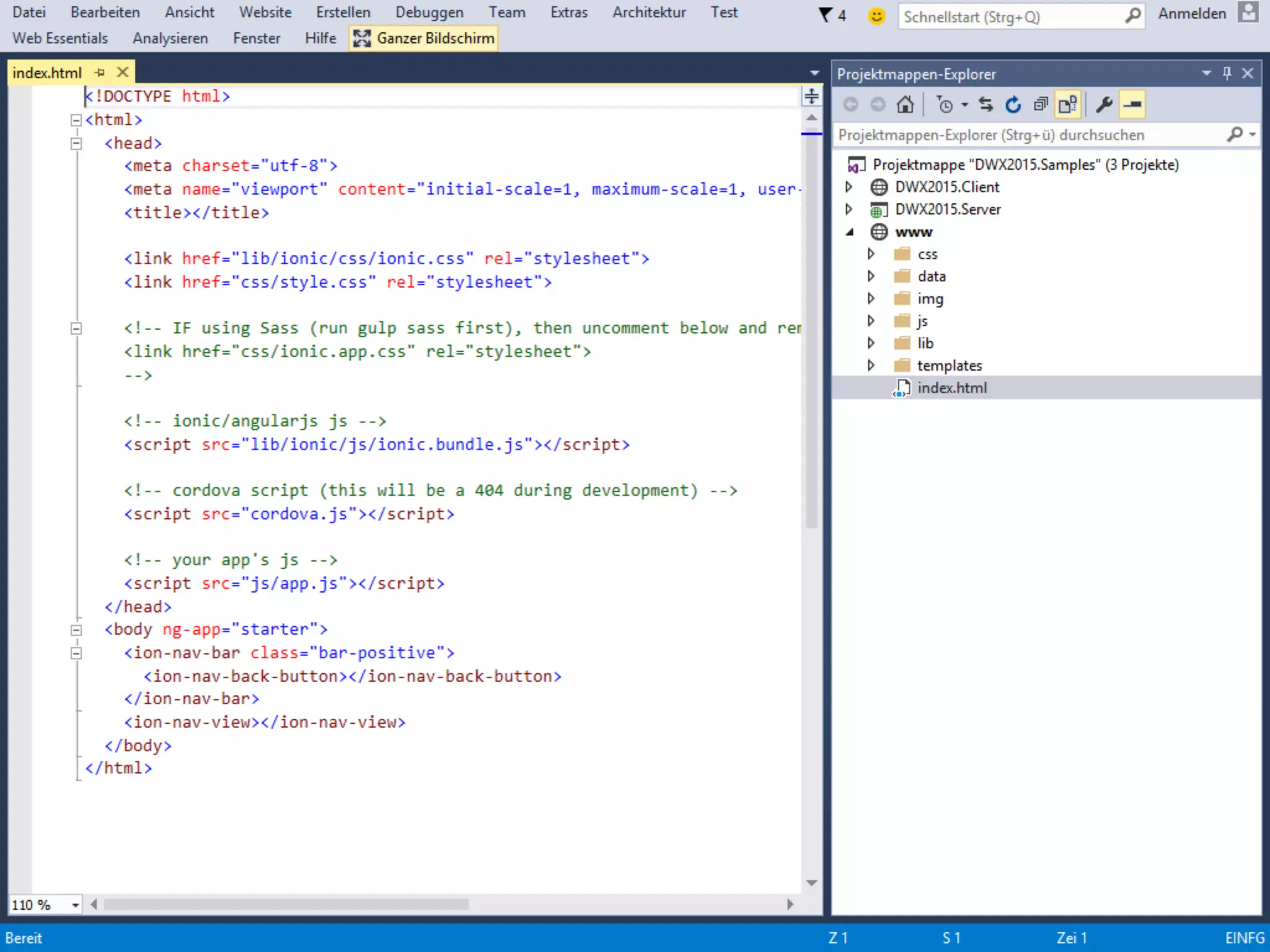
Task: Click the collapse all icon in explorer toolbar
Action: (1041, 105)
